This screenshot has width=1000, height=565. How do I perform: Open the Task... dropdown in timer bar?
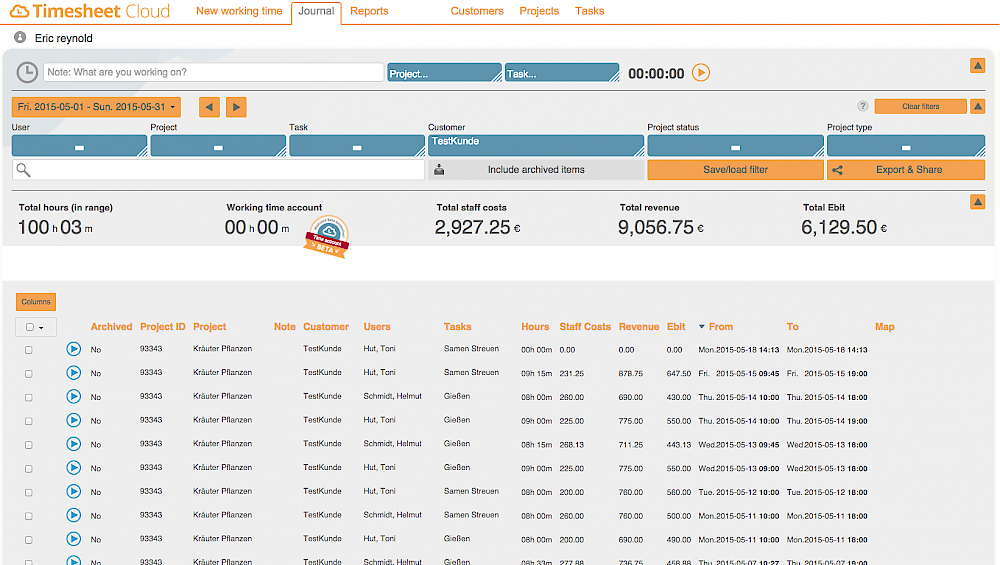[x=561, y=73]
